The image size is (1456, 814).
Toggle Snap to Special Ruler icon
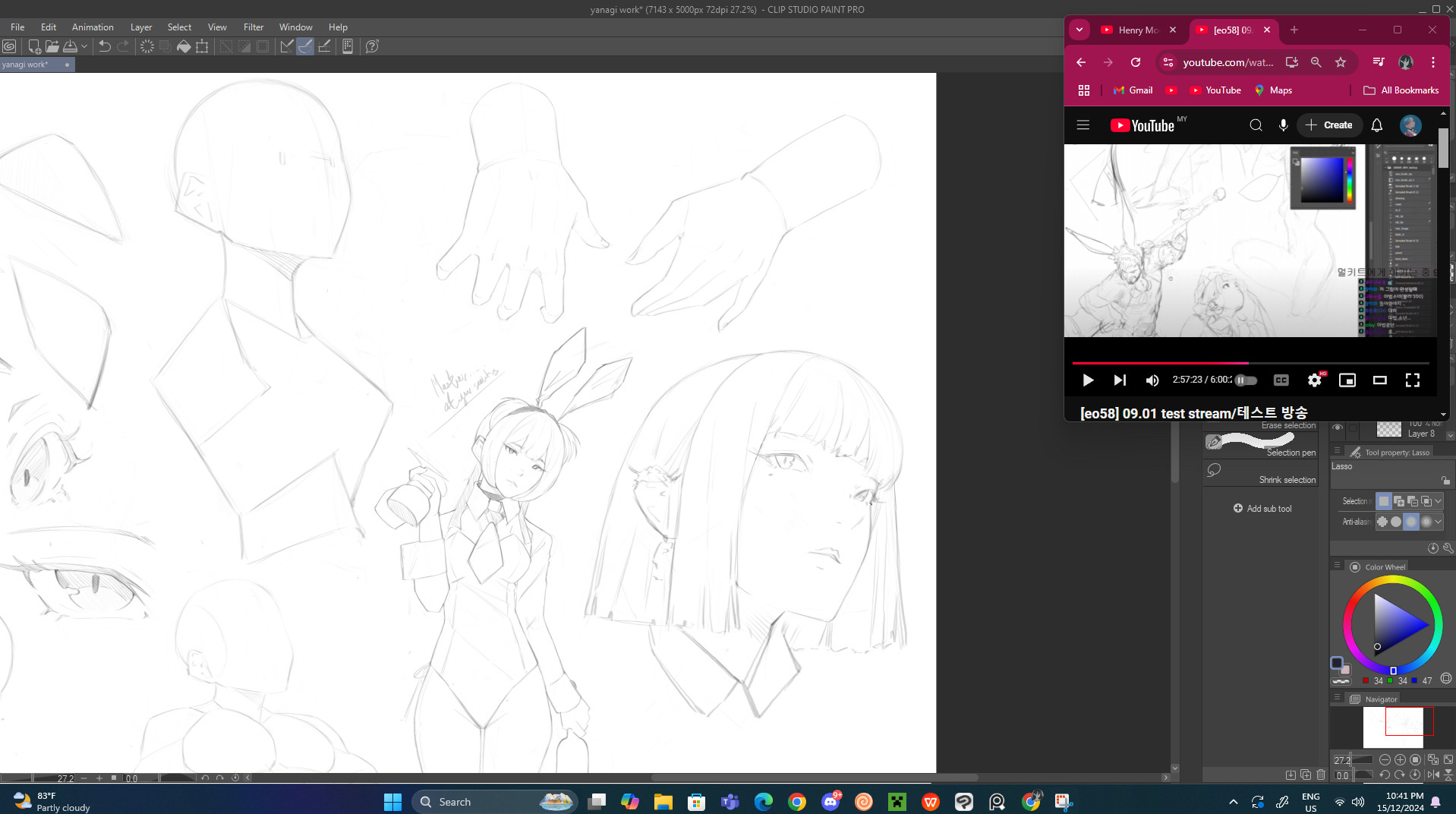(x=305, y=46)
